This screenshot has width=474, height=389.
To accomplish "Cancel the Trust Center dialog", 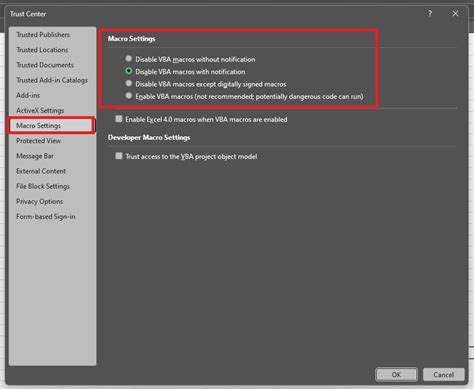I will (x=444, y=374).
